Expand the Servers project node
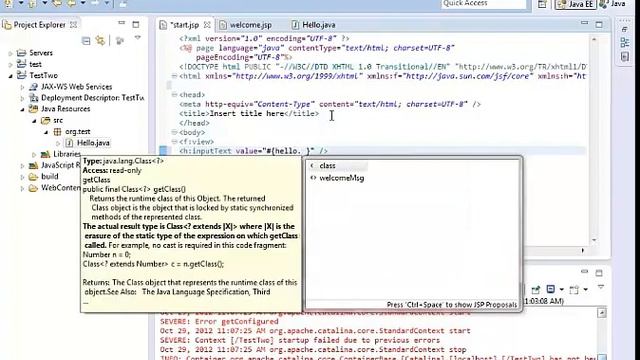Screen dimensions: 640x360 [x=11, y=53]
